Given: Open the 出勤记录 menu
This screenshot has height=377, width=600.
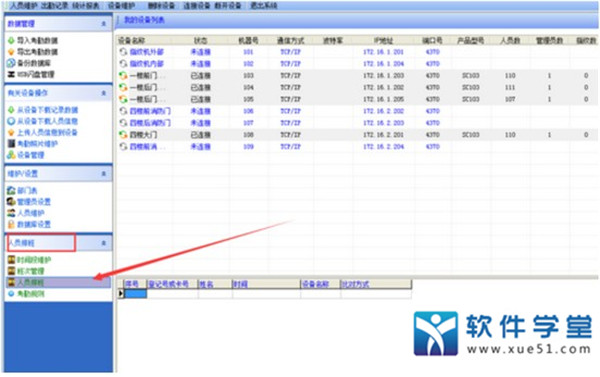Looking at the screenshot, I should click(x=55, y=6).
